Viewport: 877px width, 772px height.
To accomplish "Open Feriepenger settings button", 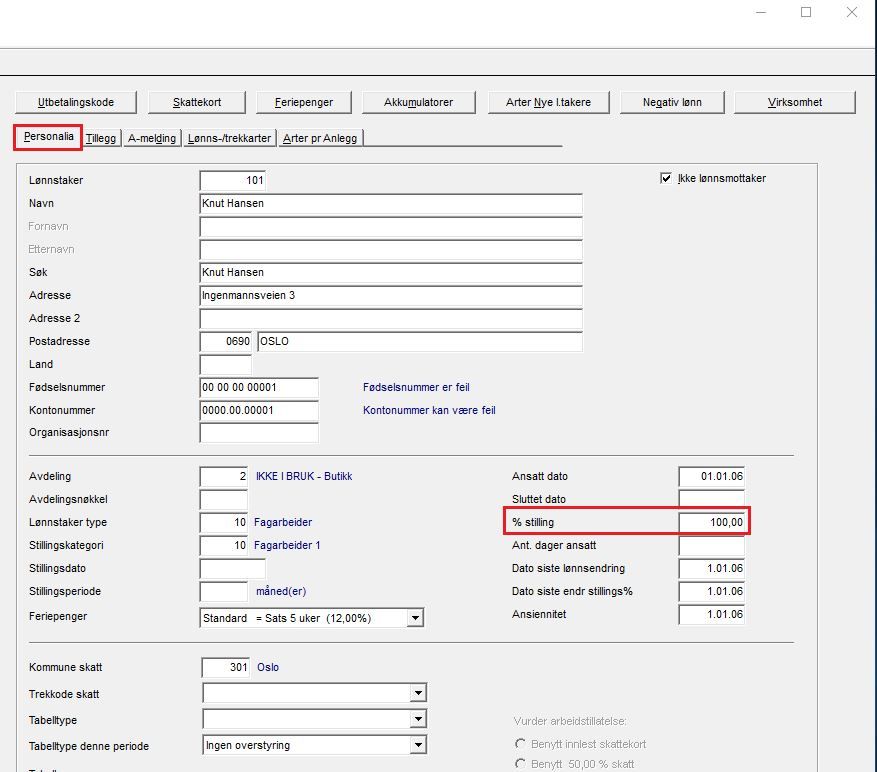I will coord(304,102).
